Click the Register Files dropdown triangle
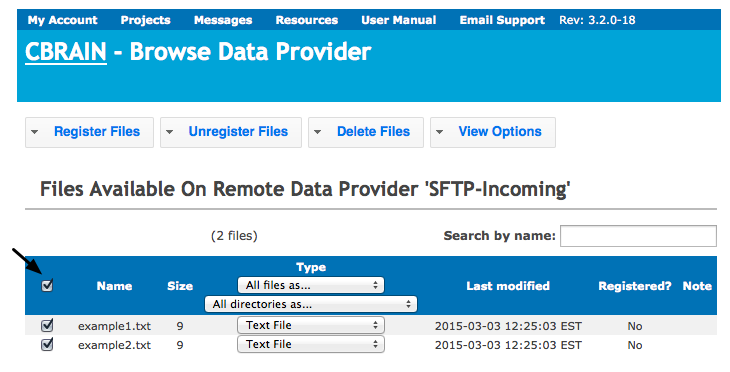The width and height of the screenshot is (730, 372). click(34, 132)
